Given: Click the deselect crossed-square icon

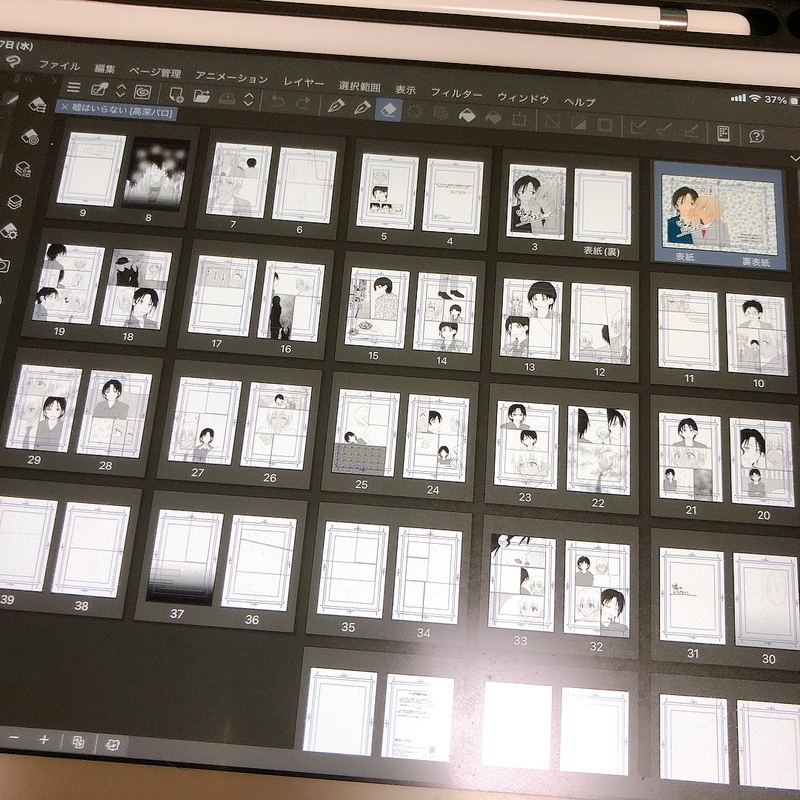Looking at the screenshot, I should pyautogui.click(x=553, y=121).
